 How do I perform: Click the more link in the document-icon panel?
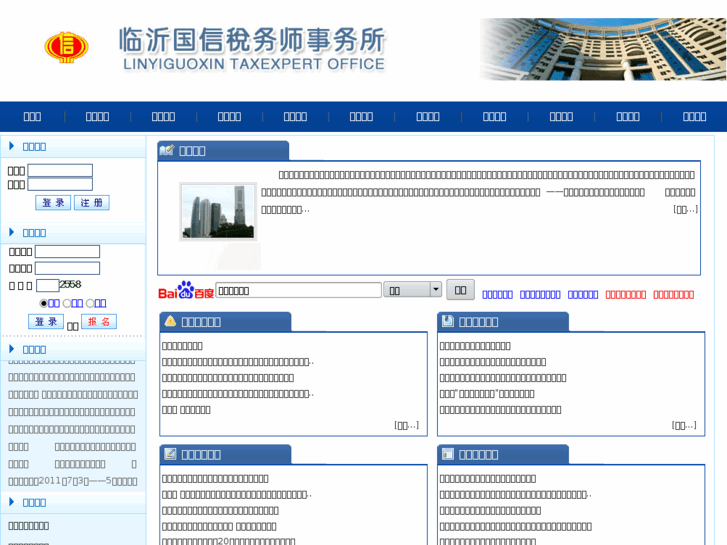pos(684,425)
